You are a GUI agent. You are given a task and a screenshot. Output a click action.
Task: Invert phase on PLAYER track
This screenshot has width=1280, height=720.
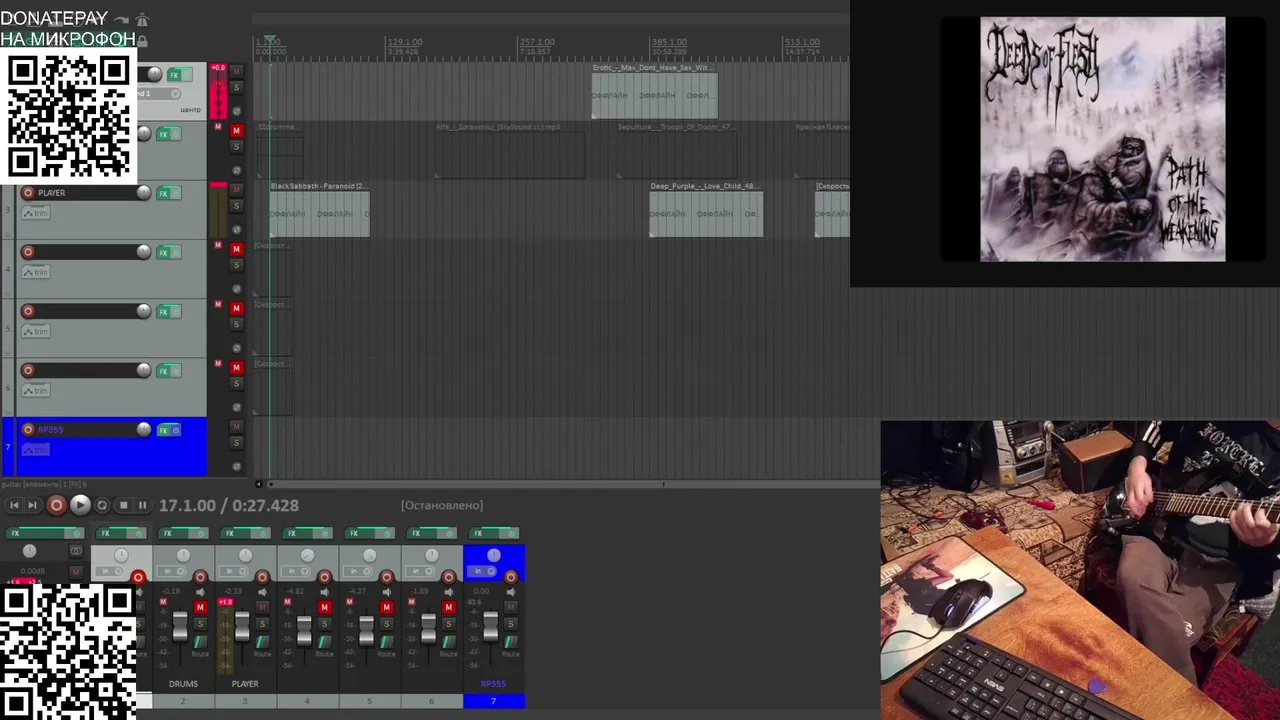236,229
